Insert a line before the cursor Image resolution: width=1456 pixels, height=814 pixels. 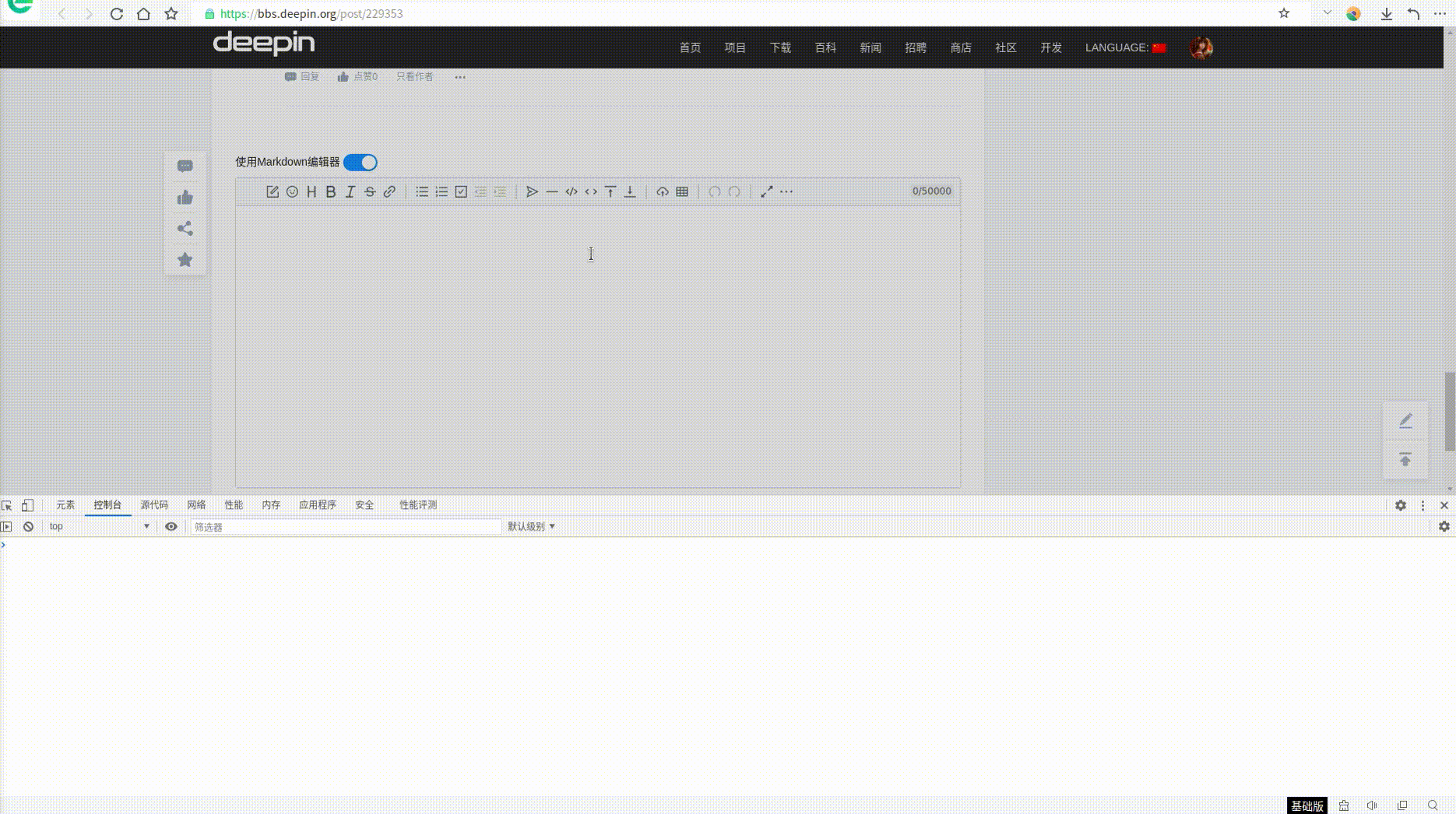610,191
